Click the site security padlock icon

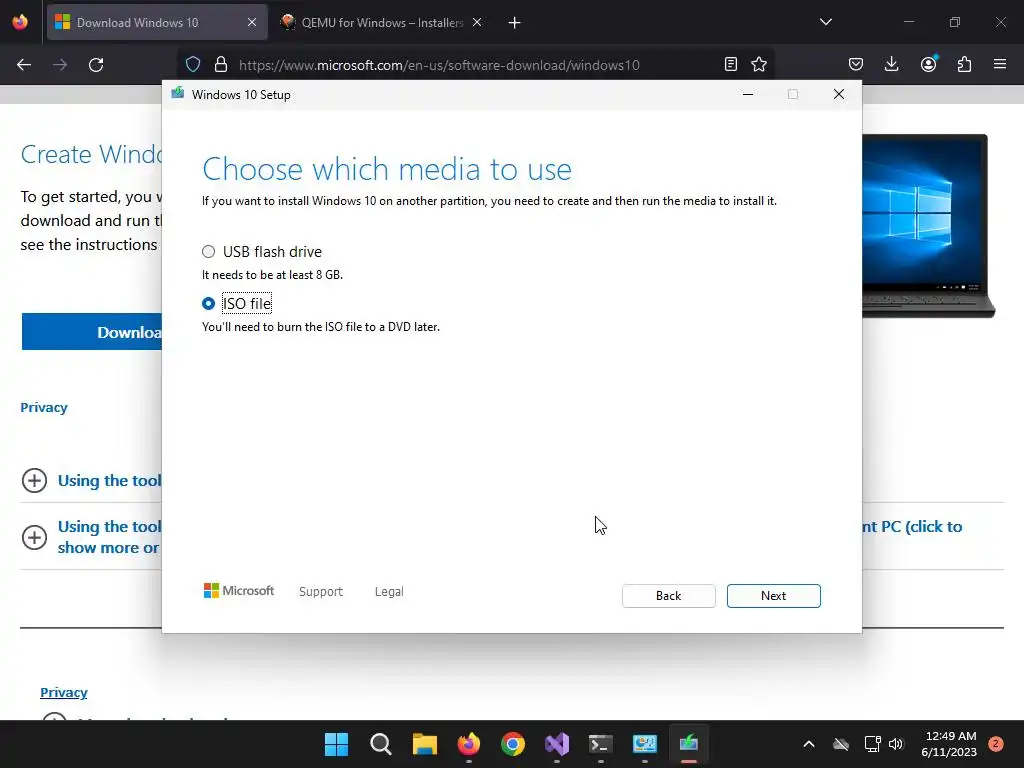(x=221, y=65)
